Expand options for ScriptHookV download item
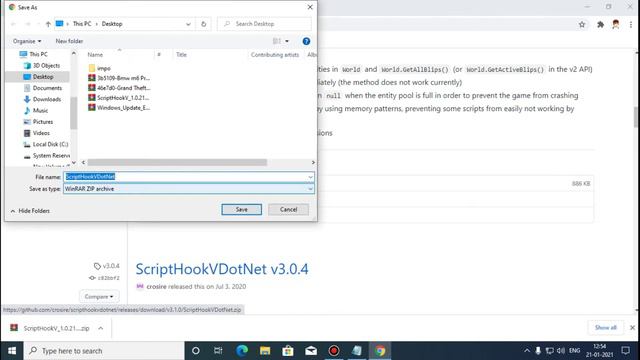This screenshot has width=640, height=360. click(100, 328)
